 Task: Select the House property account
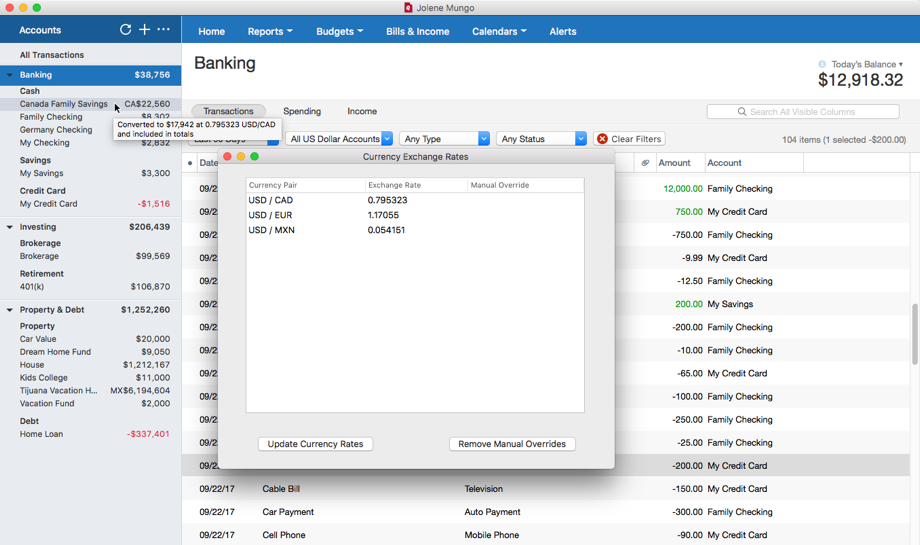(x=90, y=365)
